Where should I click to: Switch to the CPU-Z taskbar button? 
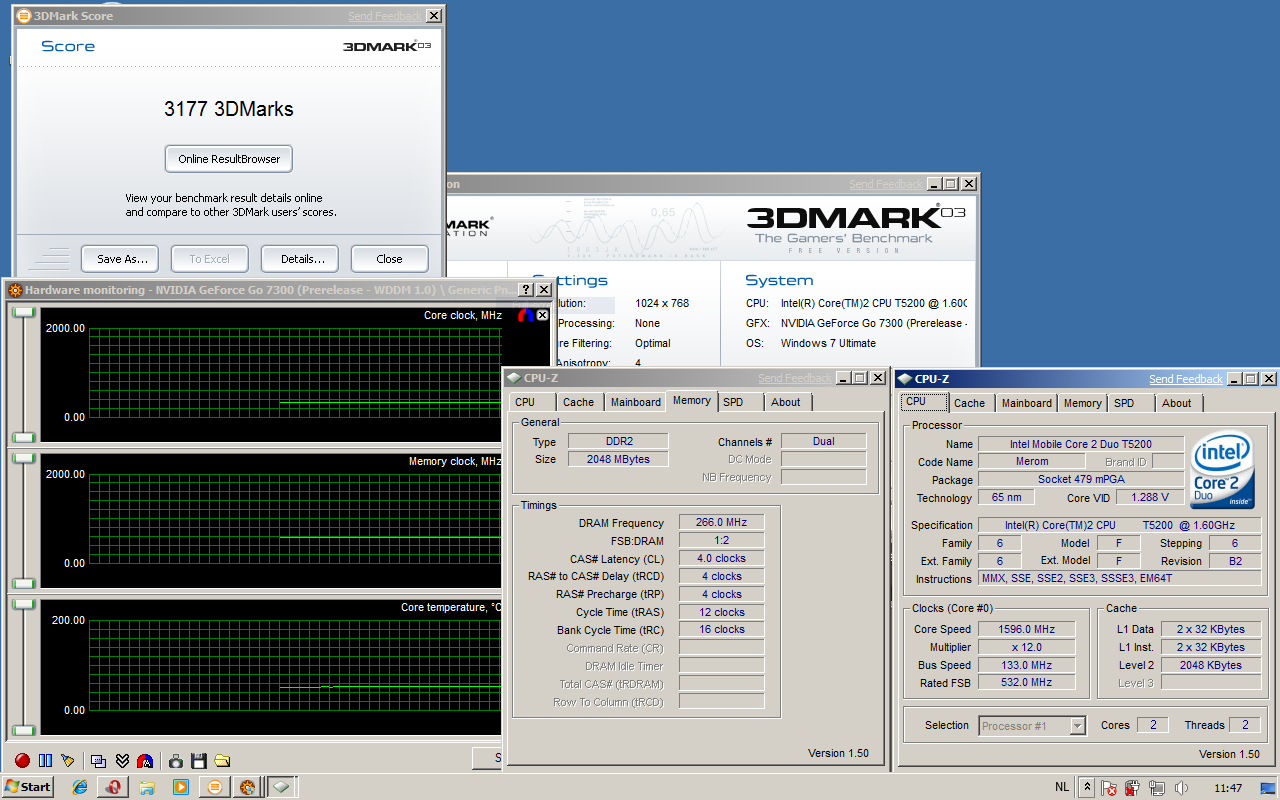(x=281, y=787)
